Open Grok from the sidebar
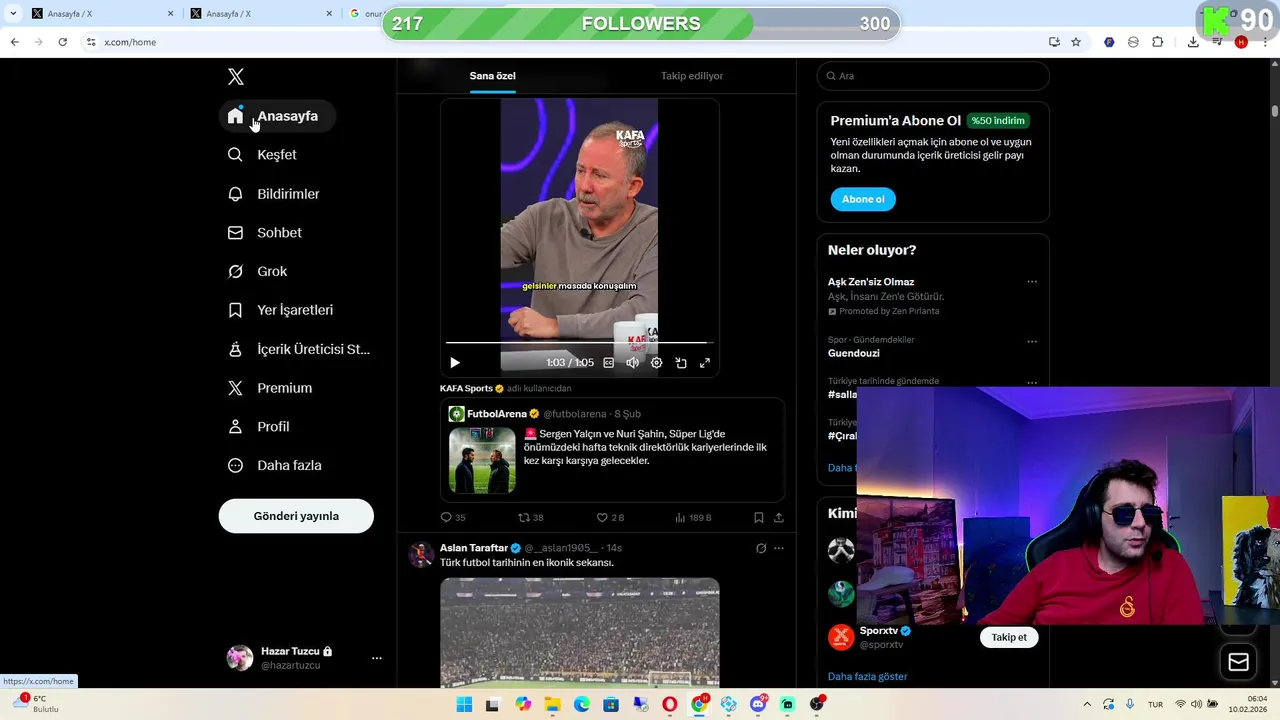The height and width of the screenshot is (720, 1280). click(x=258, y=272)
